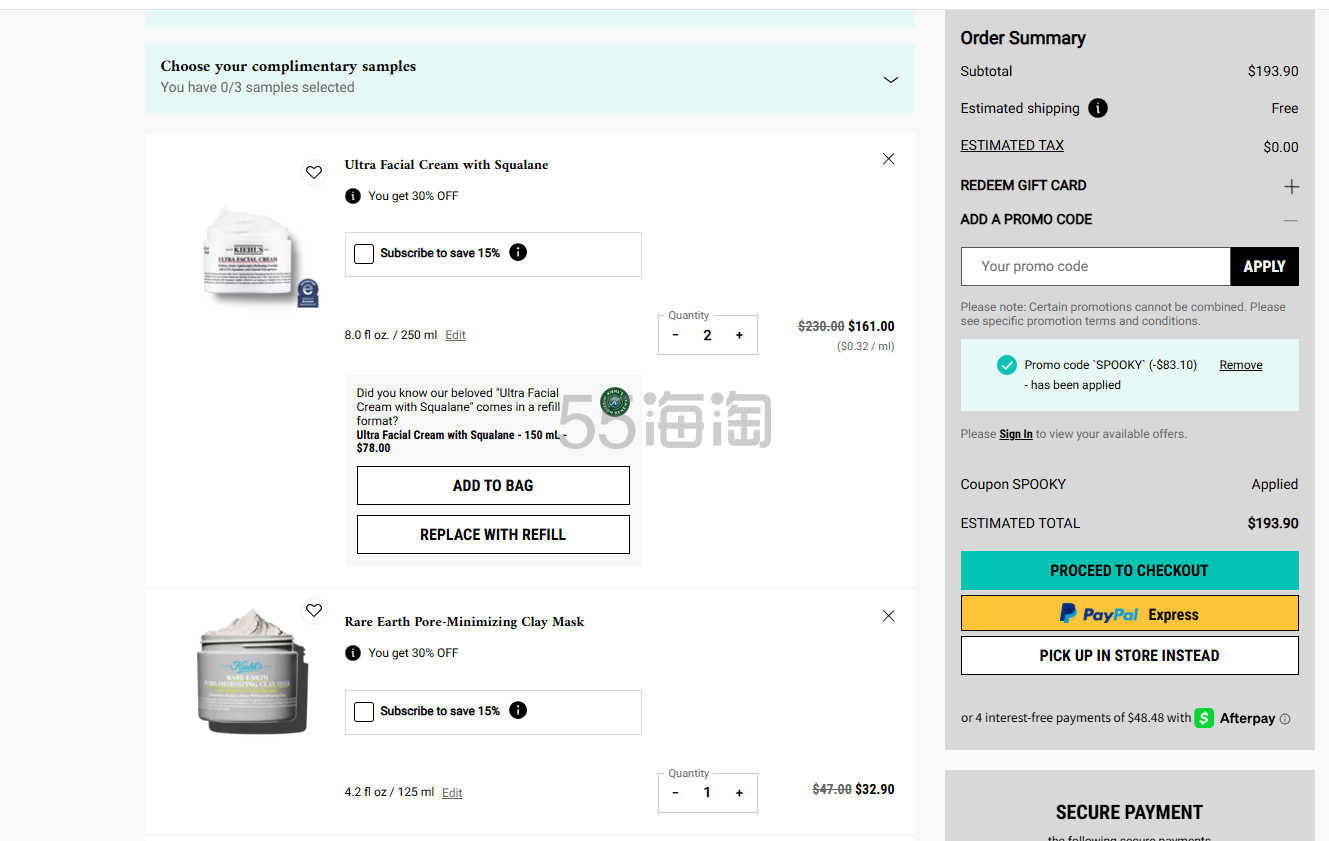Image resolution: width=1329 pixels, height=841 pixels.
Task: Edit the Ultra Facial Cream 250 ml size
Action: pos(455,335)
